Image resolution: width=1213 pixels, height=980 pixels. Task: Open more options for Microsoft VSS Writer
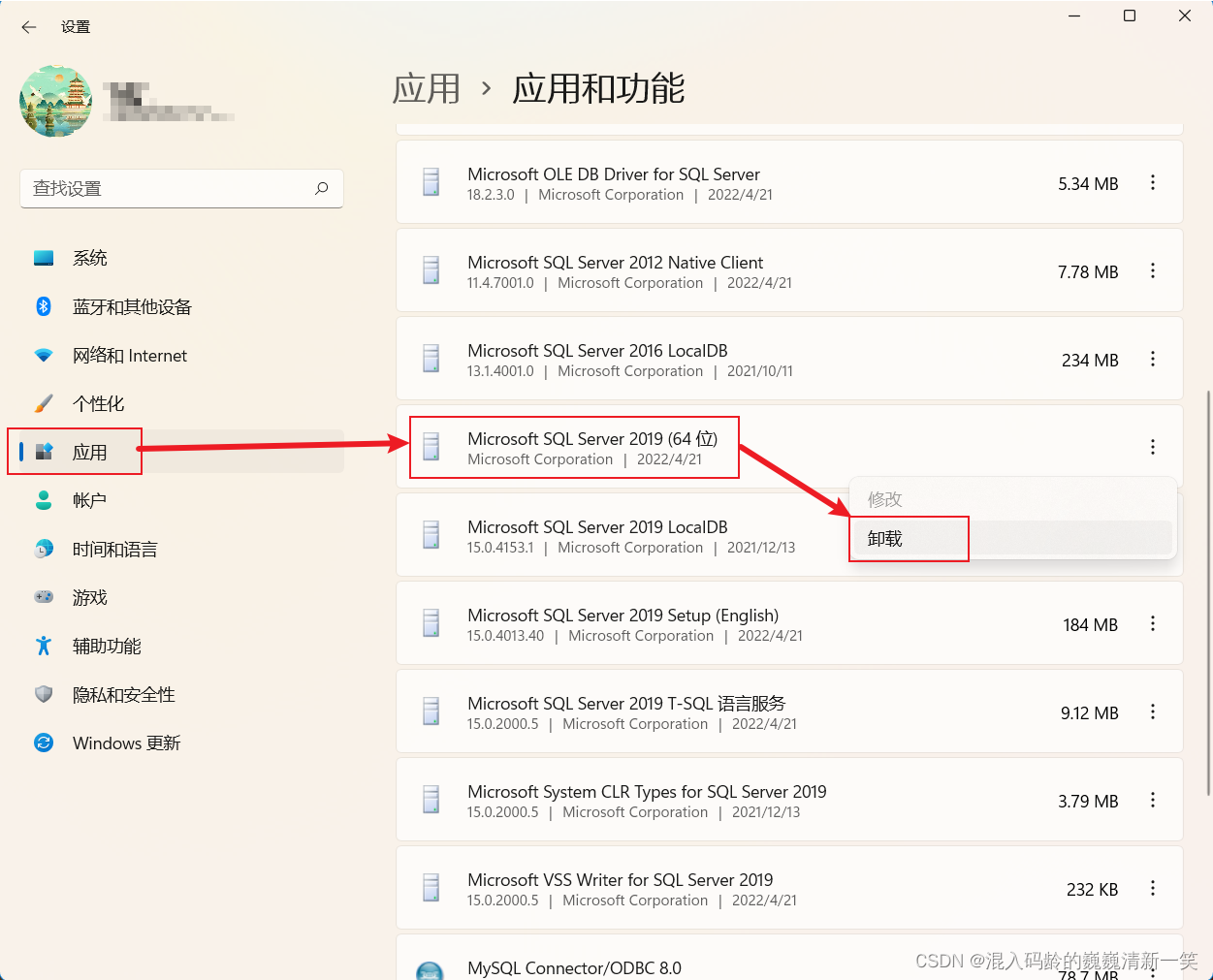coord(1153,888)
